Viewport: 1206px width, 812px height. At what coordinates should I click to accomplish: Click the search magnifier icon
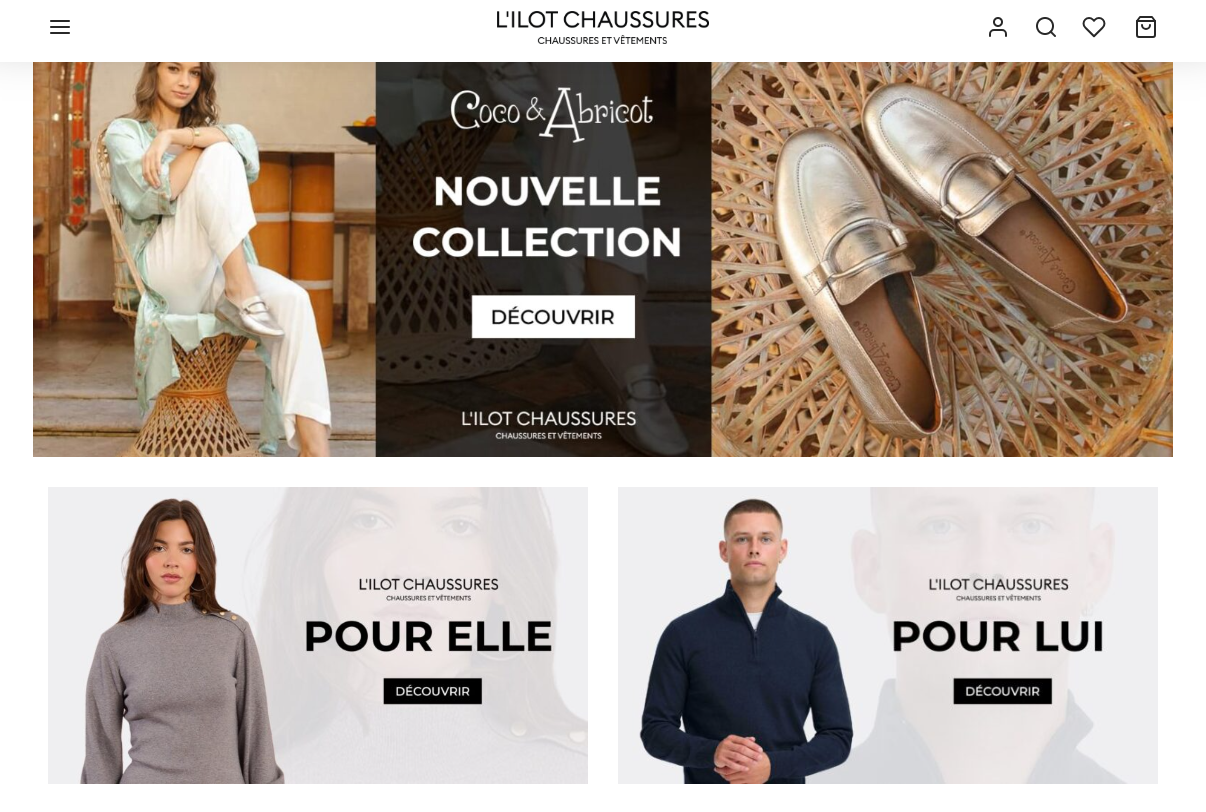tap(1046, 27)
